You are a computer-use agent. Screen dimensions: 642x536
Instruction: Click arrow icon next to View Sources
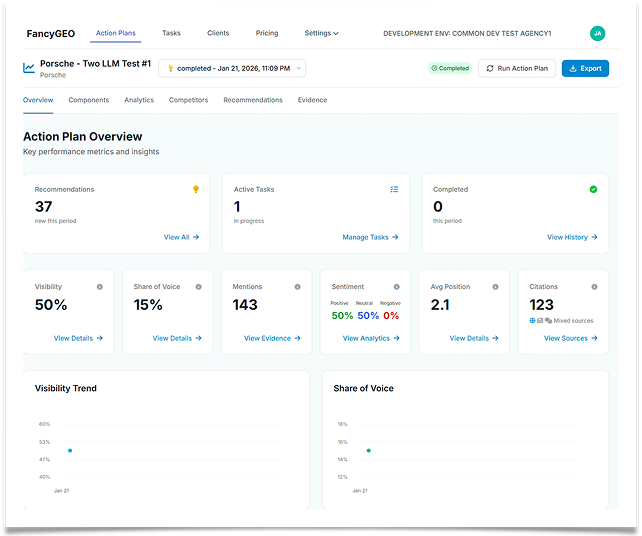coord(595,338)
